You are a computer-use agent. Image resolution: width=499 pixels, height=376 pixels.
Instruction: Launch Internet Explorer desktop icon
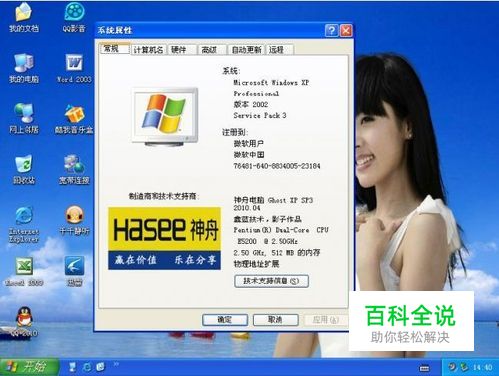[x=24, y=224]
